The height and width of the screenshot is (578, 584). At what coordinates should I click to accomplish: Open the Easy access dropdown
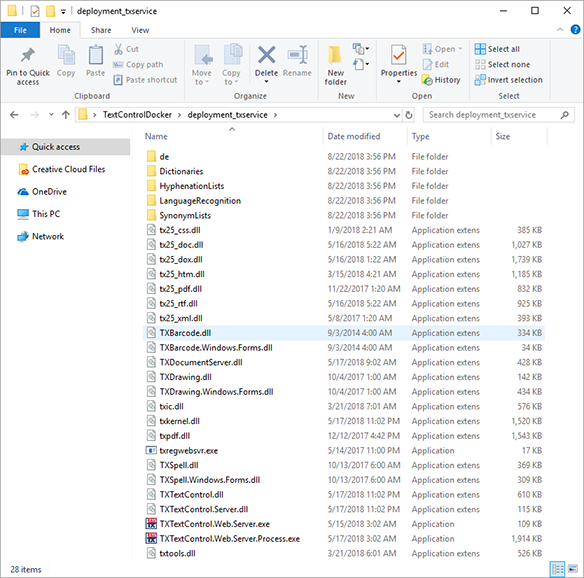361,64
